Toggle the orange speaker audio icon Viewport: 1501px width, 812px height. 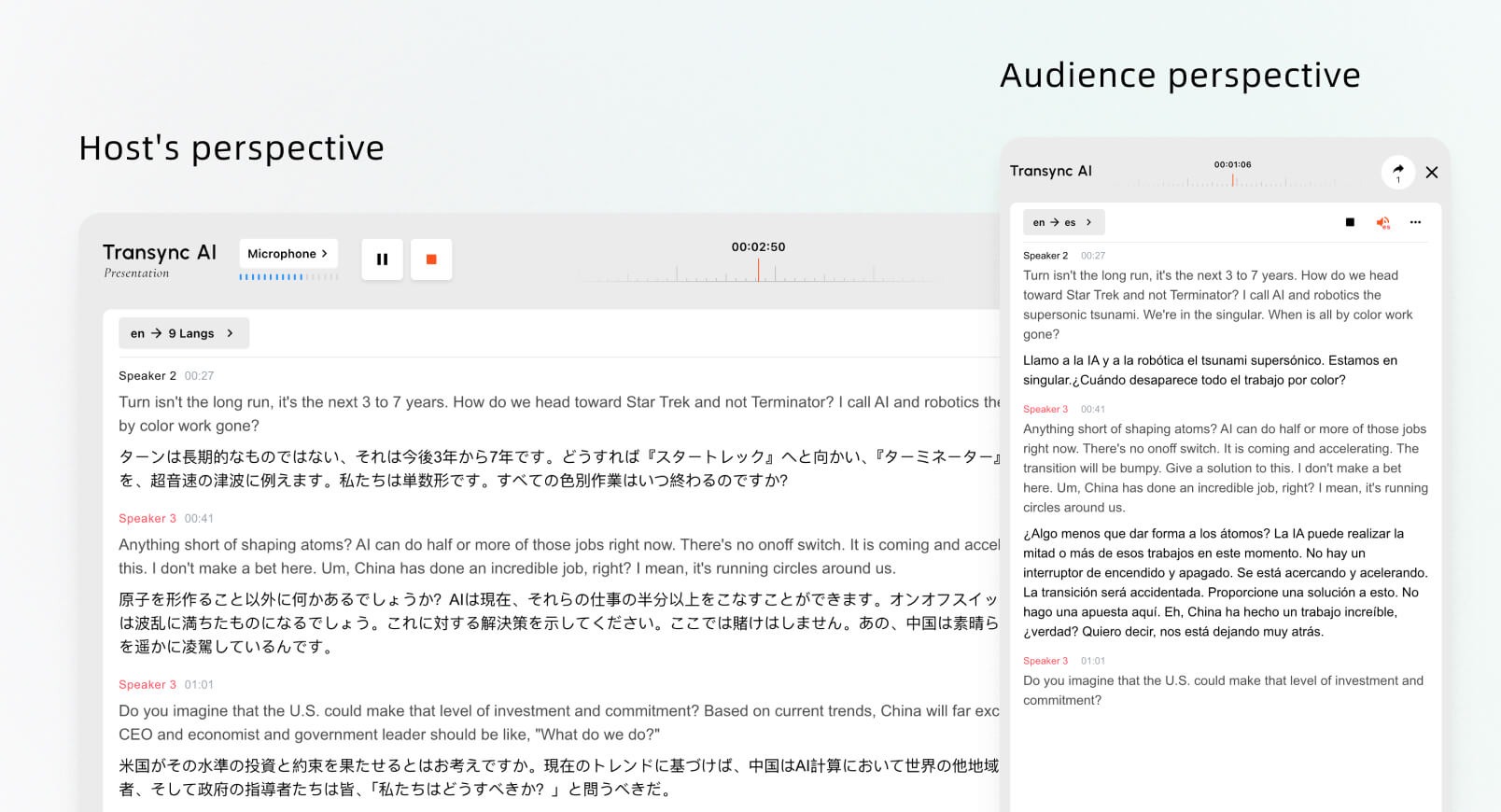point(1382,222)
